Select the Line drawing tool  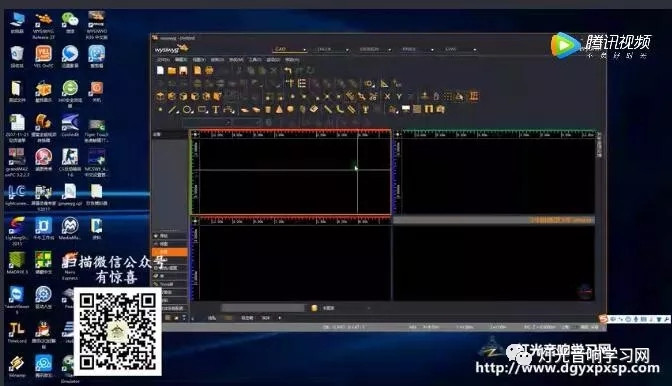point(172,110)
